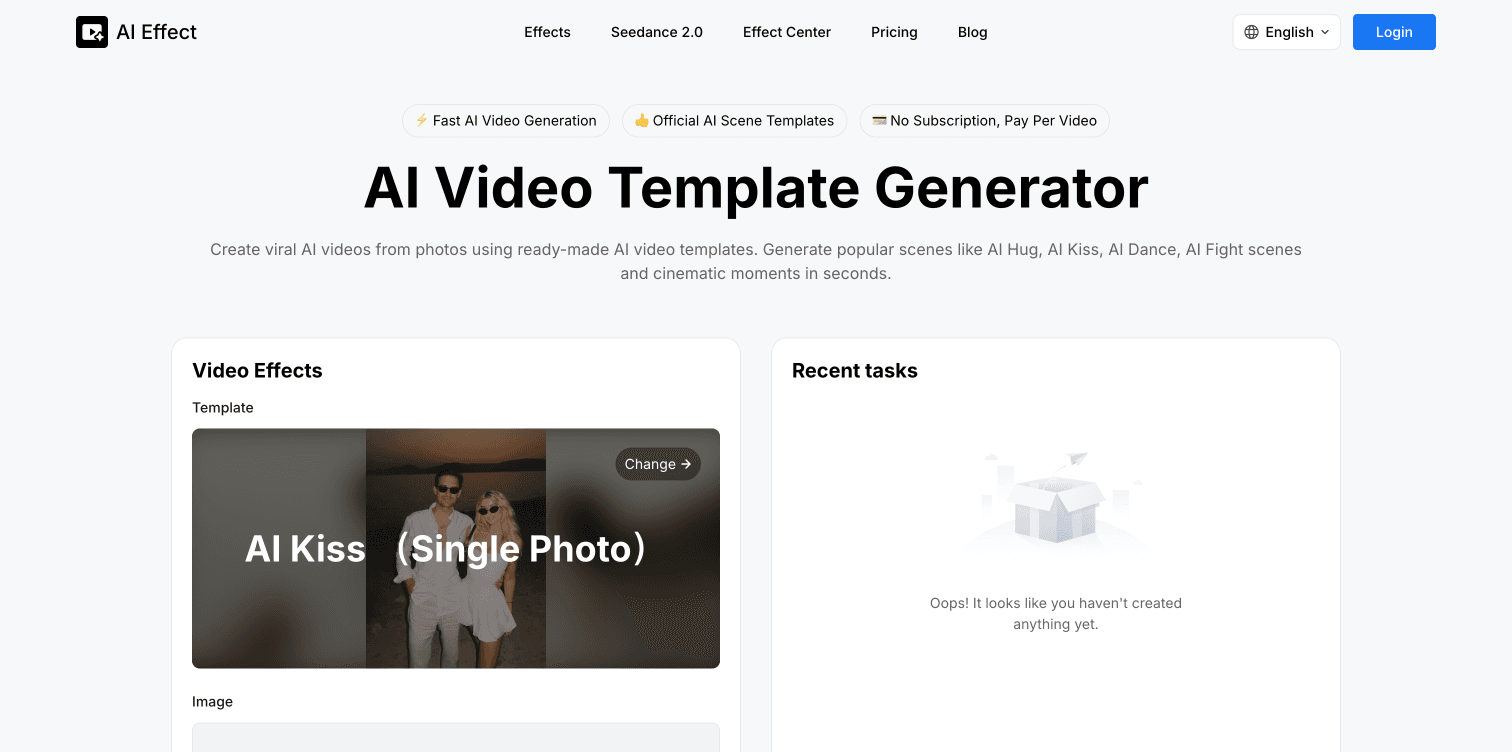Click Change template button
Screen dimensions: 1512x752
pos(658,464)
